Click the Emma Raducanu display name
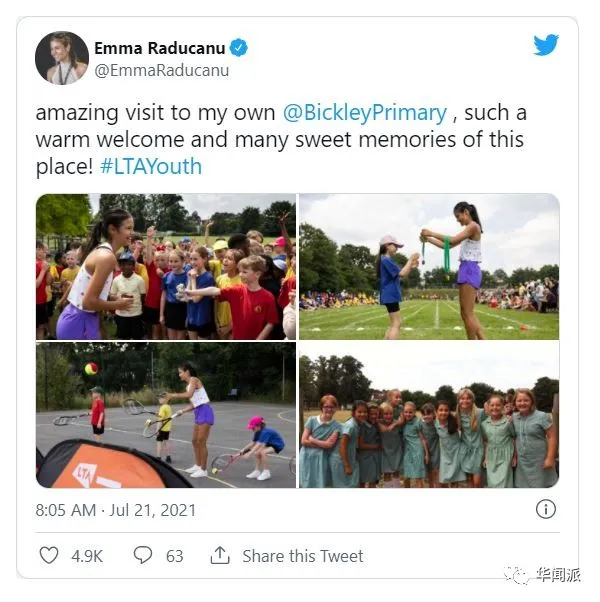Image resolution: width=600 pixels, height=602 pixels. click(x=160, y=48)
